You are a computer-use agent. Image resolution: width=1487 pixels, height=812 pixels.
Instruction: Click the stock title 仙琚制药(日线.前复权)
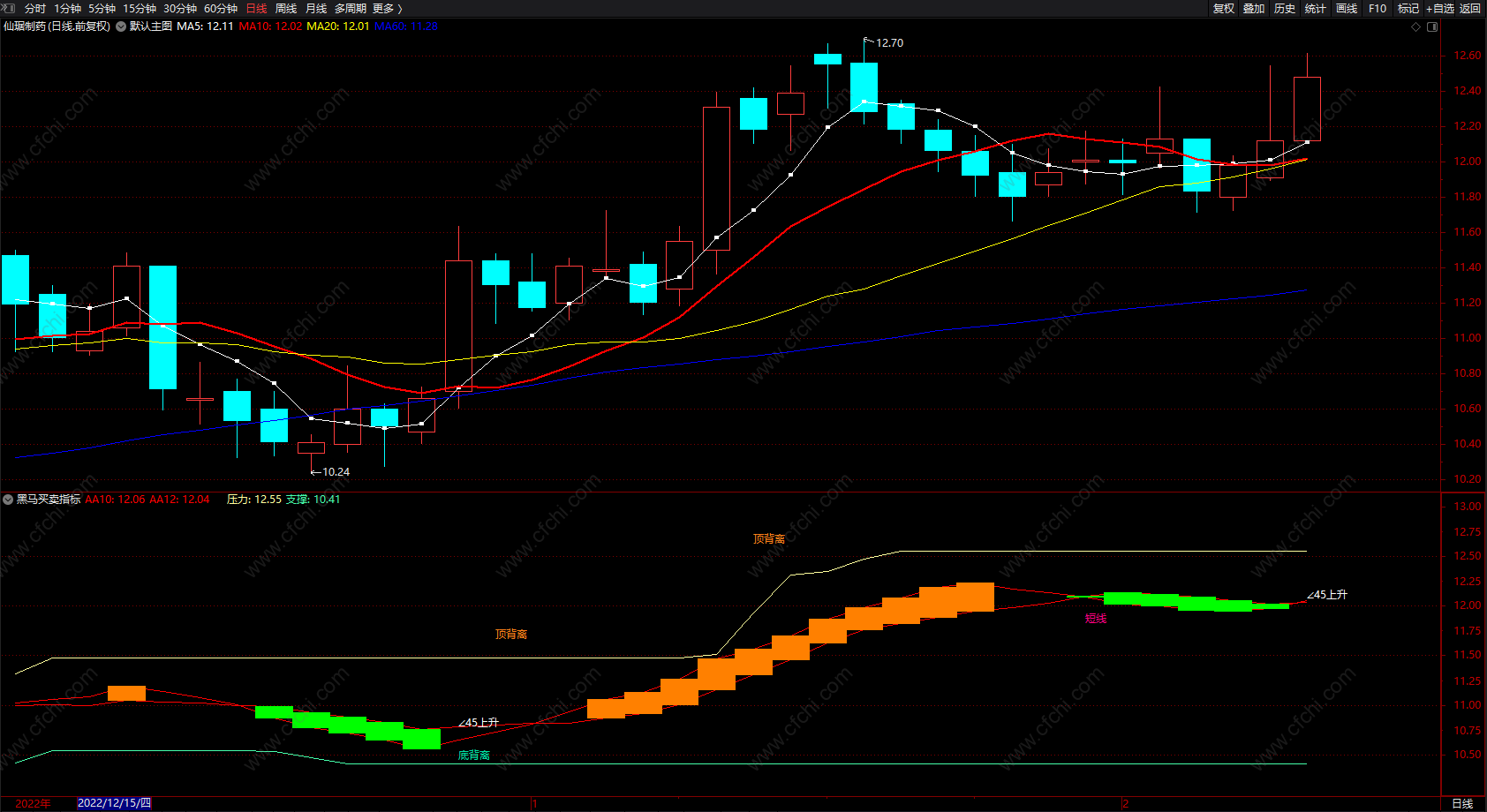click(57, 26)
